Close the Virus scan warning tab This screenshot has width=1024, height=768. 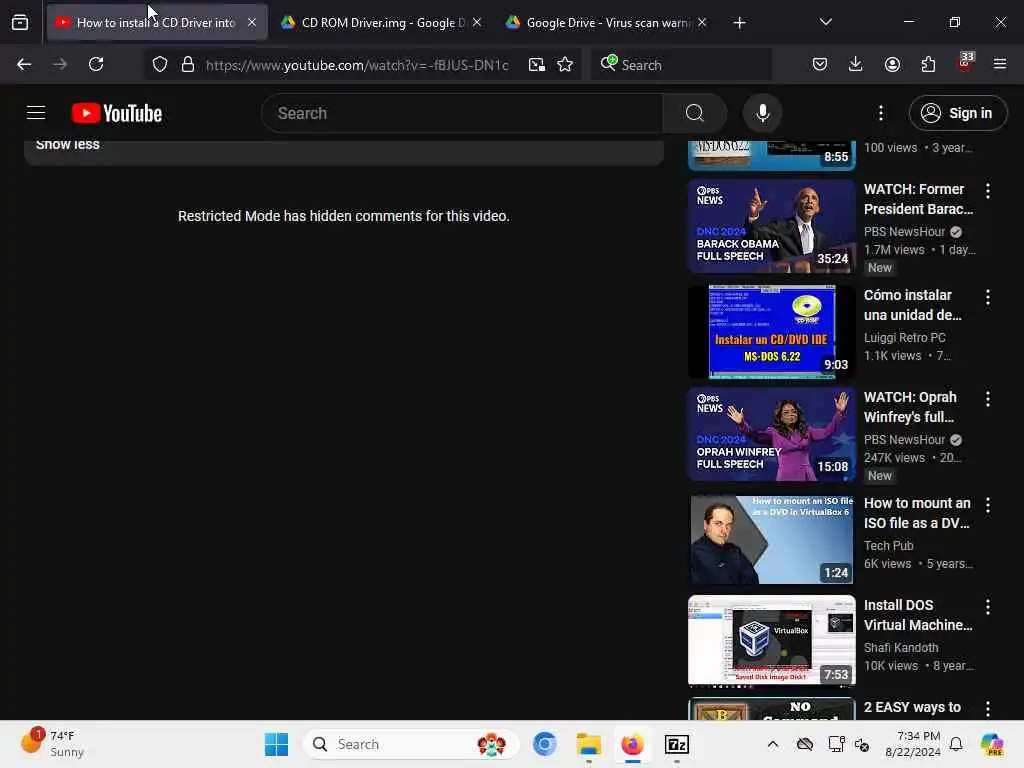pyautogui.click(x=702, y=22)
